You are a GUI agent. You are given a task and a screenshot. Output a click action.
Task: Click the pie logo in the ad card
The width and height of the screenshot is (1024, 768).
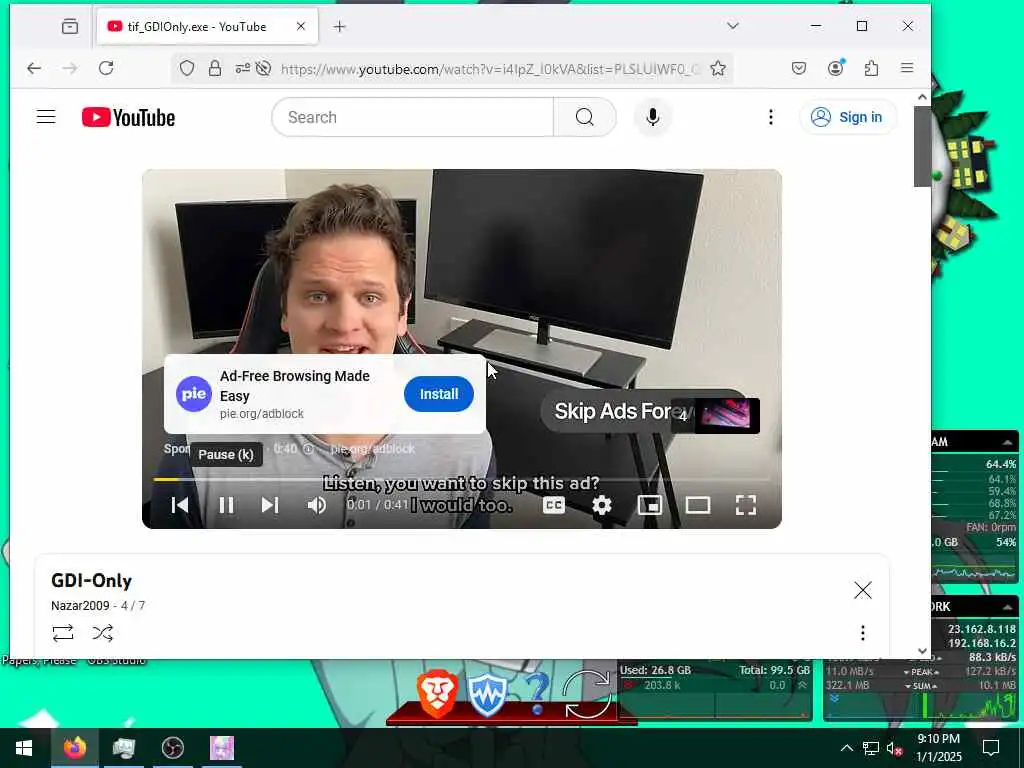pos(194,394)
